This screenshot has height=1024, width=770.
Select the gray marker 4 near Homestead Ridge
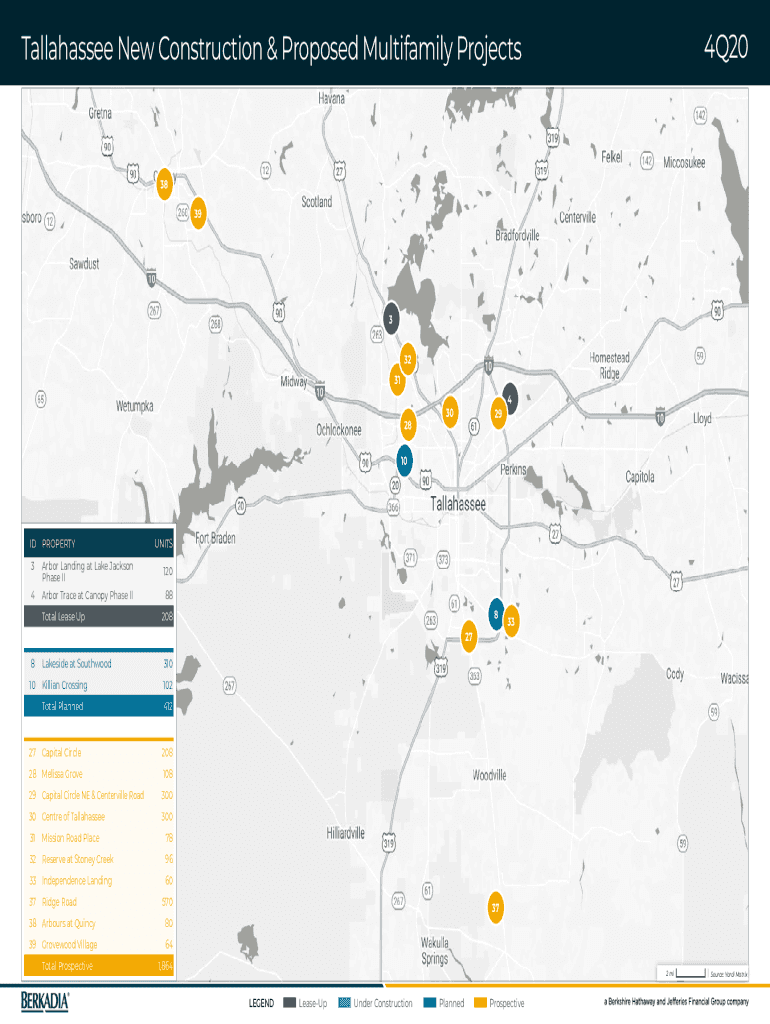pyautogui.click(x=510, y=397)
